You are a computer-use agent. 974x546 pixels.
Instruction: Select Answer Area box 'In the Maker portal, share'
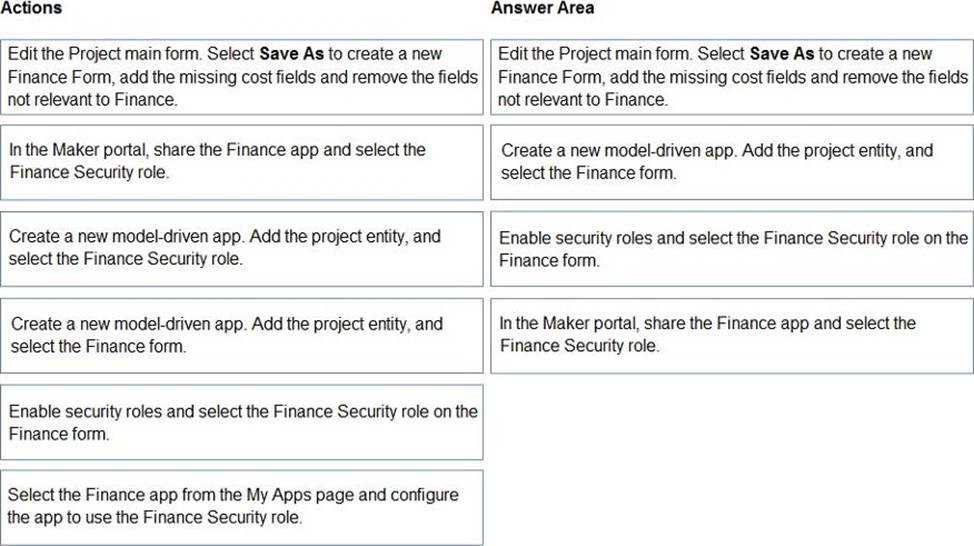731,335
